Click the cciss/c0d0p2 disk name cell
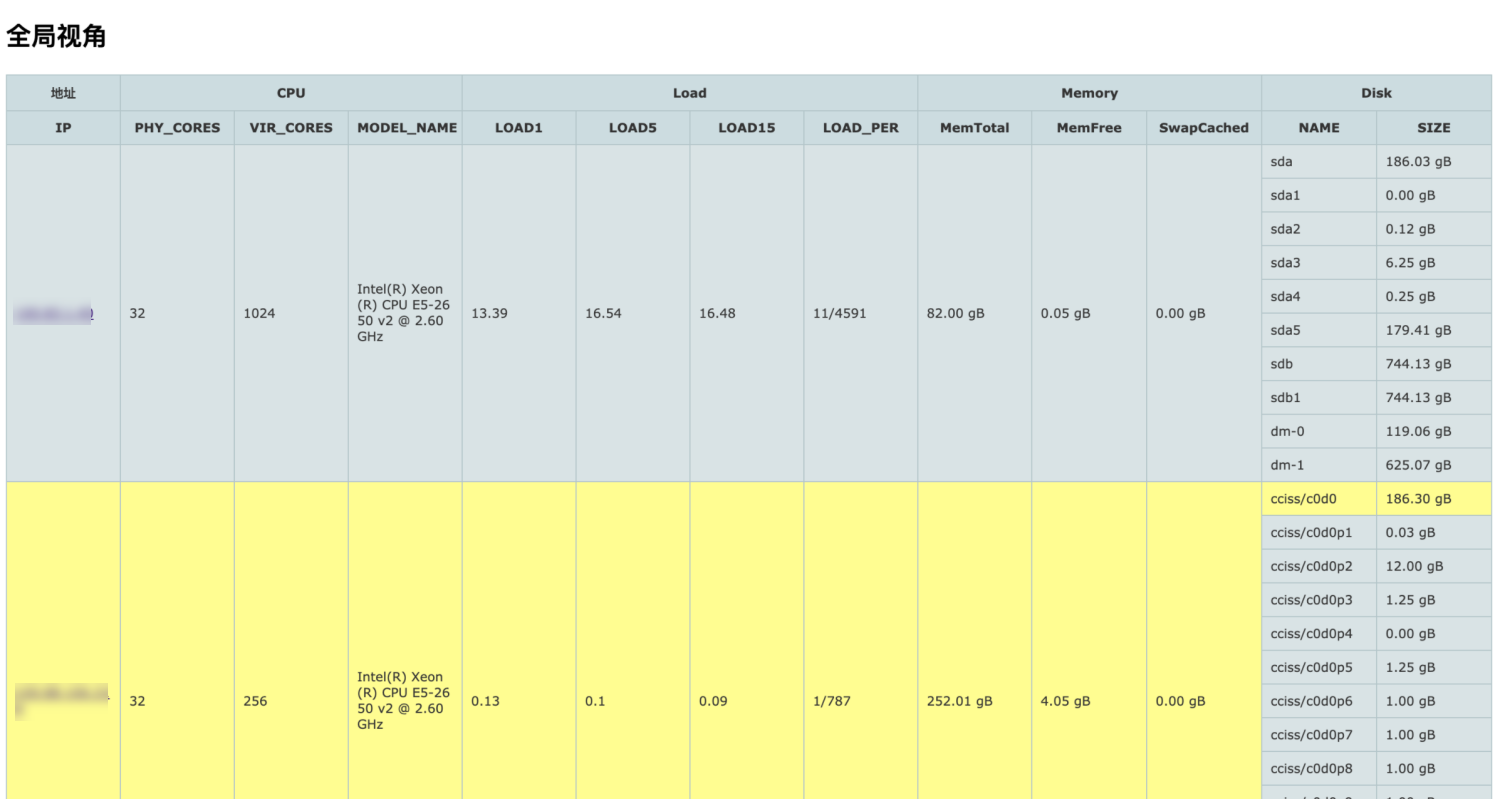This screenshot has height=799, width=1500. (1319, 566)
